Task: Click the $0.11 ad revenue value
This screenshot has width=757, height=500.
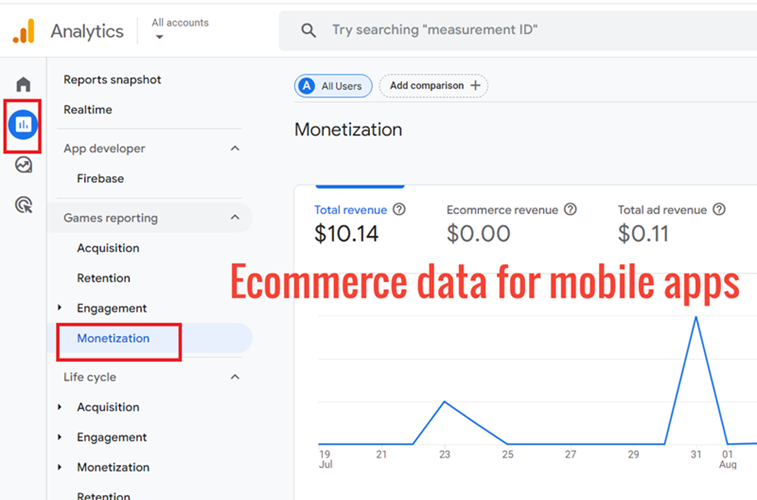Action: click(643, 234)
